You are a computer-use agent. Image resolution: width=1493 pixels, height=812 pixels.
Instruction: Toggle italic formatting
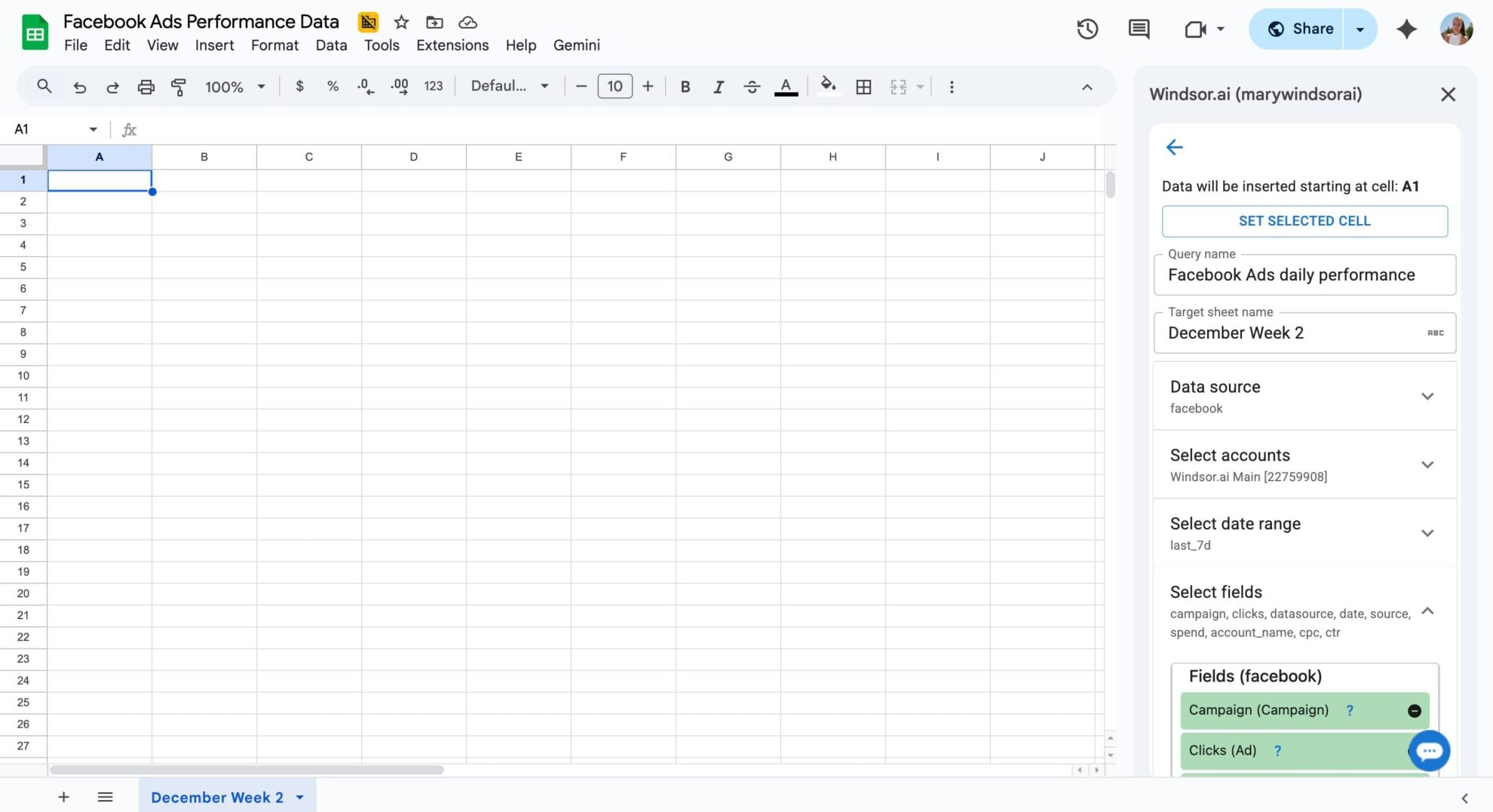(718, 87)
